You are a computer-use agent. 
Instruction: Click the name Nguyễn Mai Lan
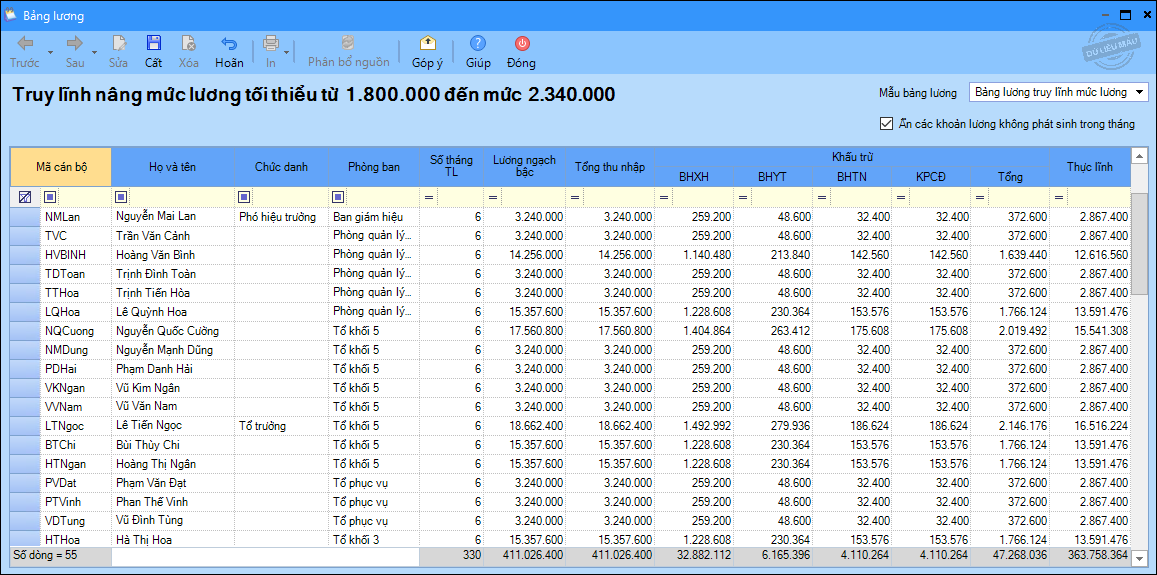point(154,216)
